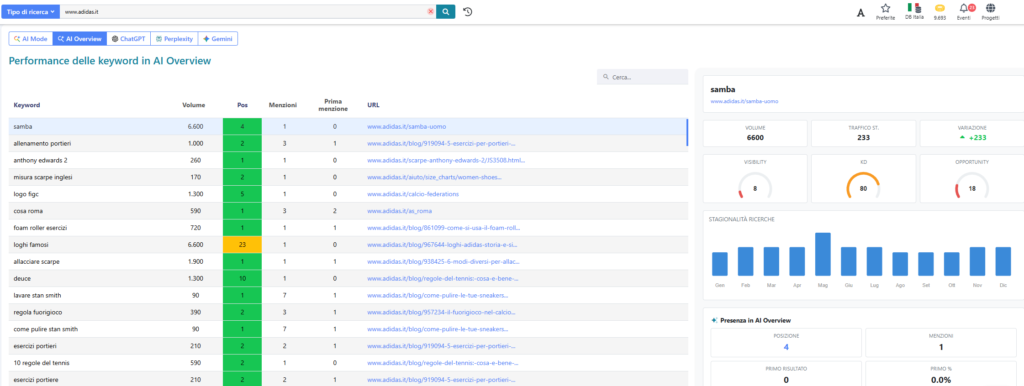This screenshot has width=1024, height=386.
Task: Click orange position 23 cell for loghi famosi
Action: coord(242,245)
